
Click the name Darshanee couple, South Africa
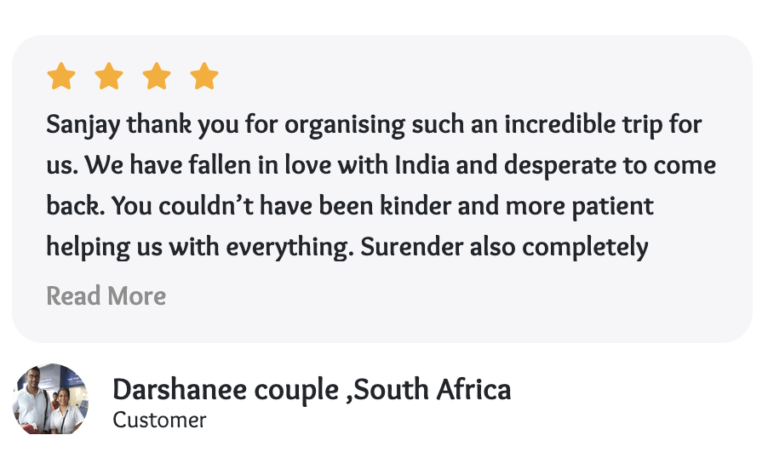coord(311,389)
